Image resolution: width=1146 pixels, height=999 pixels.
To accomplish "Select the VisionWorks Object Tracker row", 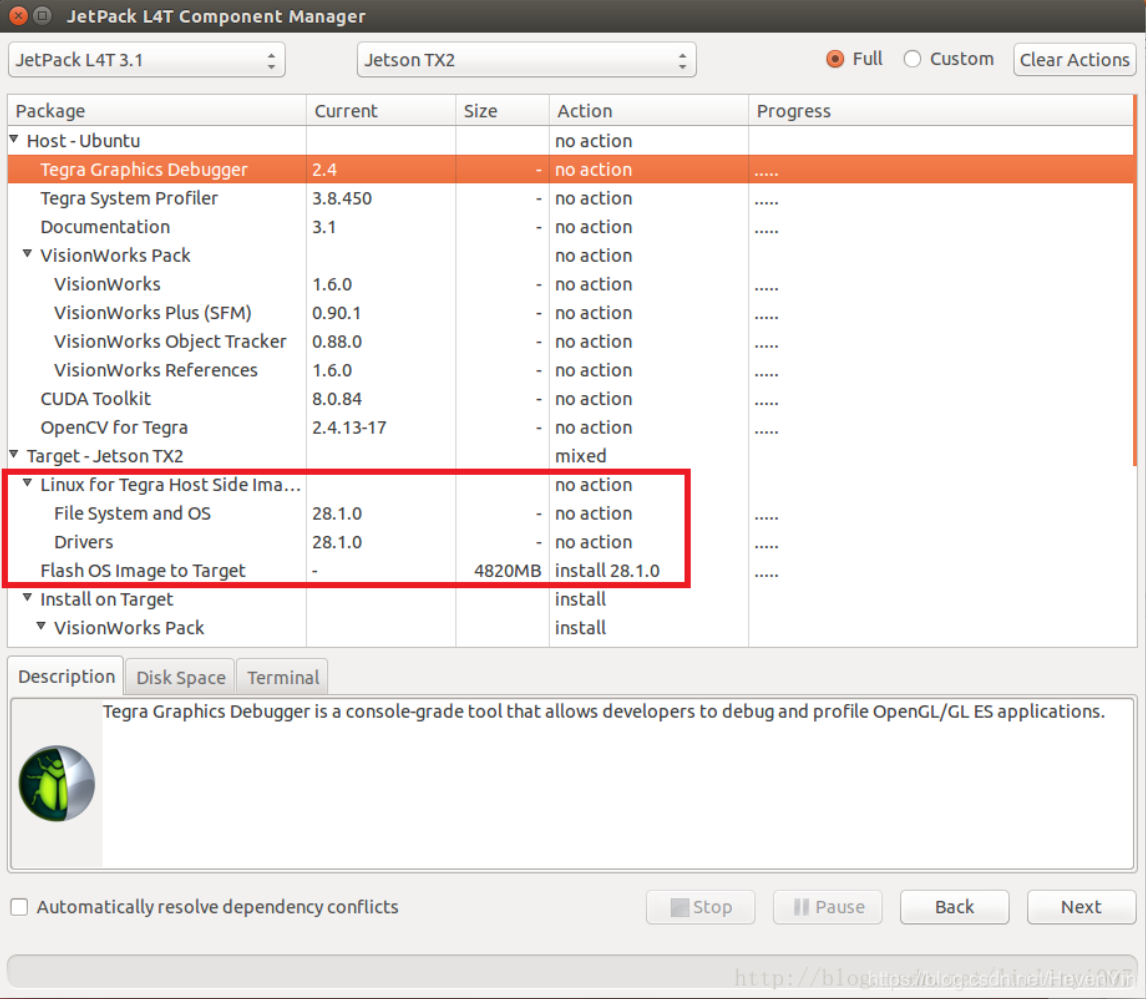I will (x=570, y=341).
